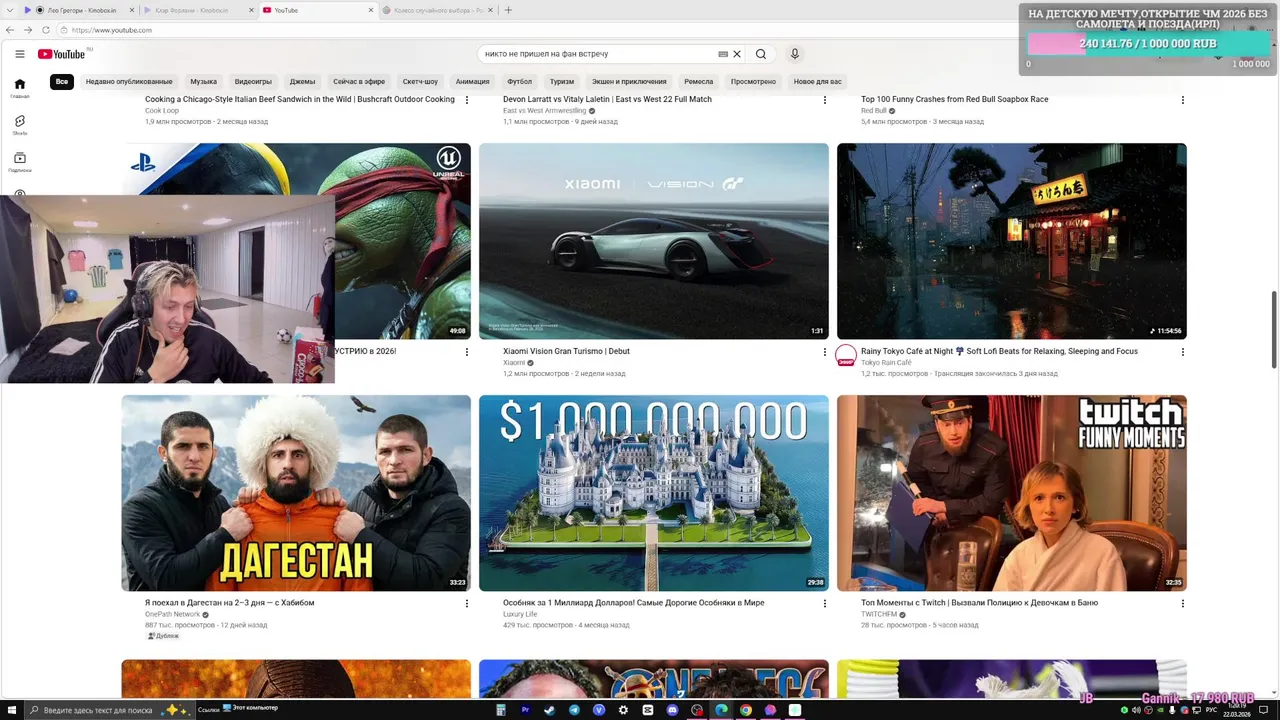Open options for Top 100 Funny Crashes video

click(x=1183, y=100)
